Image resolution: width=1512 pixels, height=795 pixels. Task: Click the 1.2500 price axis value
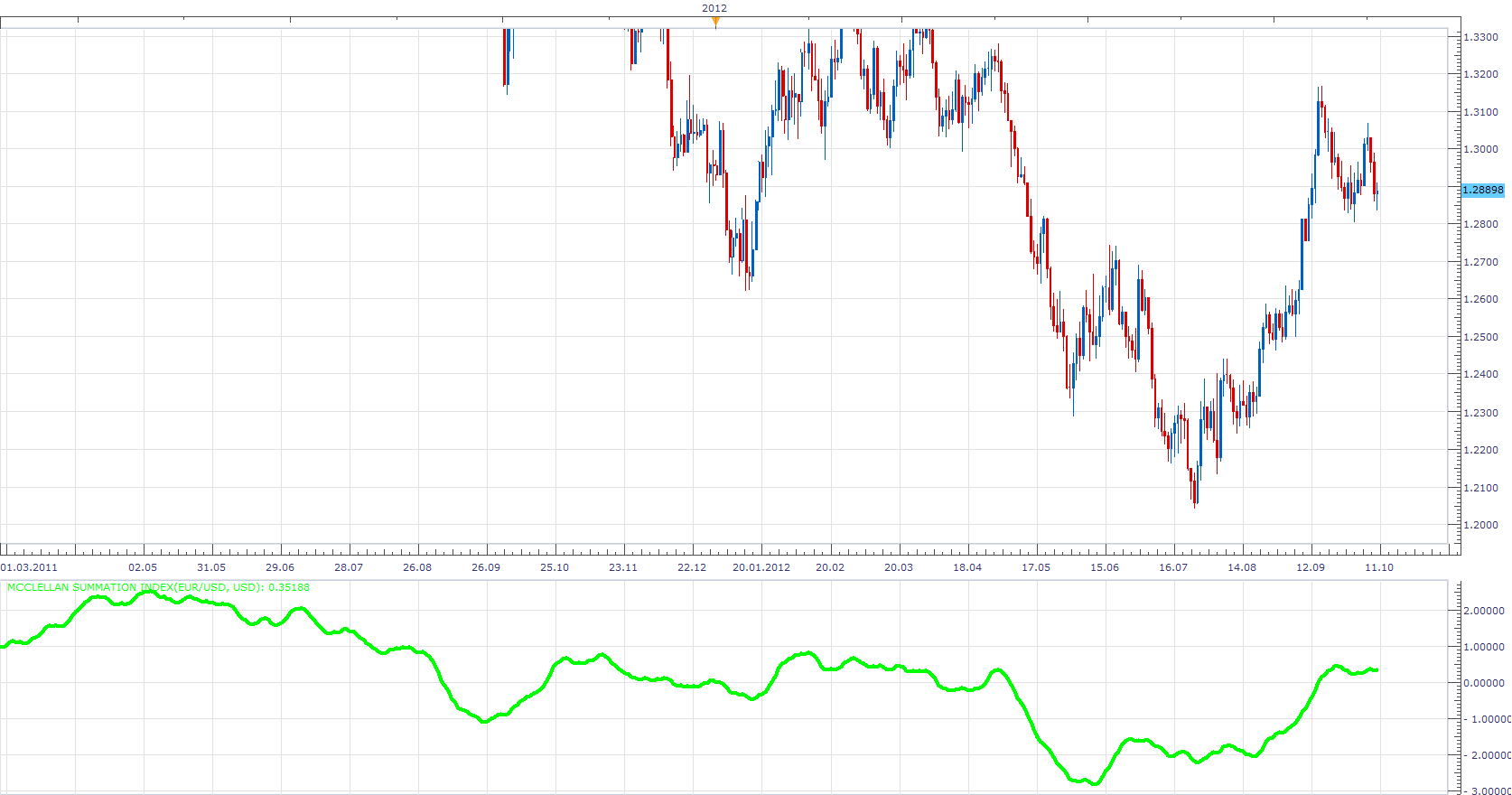point(1481,337)
